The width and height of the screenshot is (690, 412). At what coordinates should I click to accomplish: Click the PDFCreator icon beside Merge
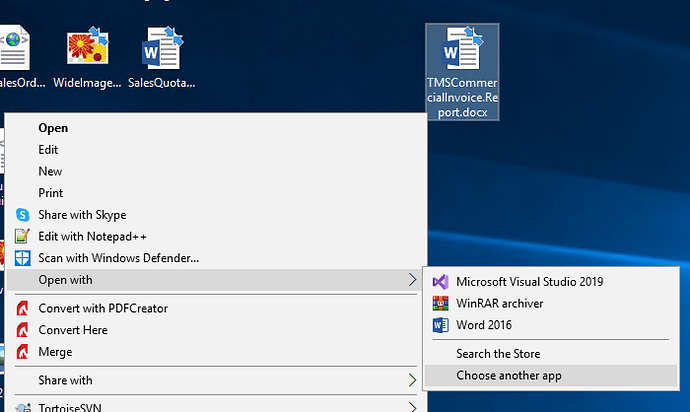(x=23, y=352)
